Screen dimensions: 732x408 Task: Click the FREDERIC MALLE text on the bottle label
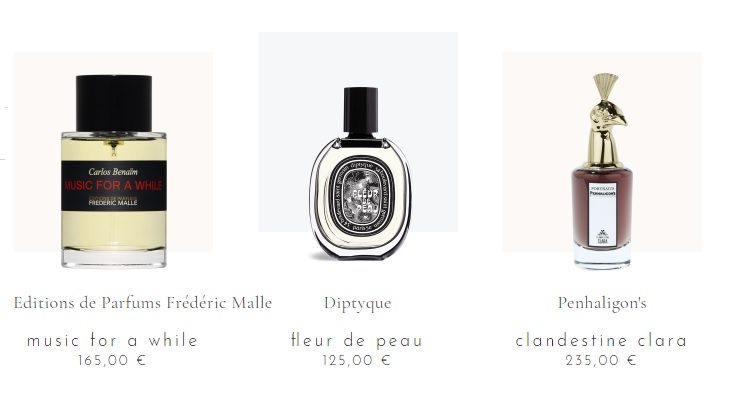(113, 203)
